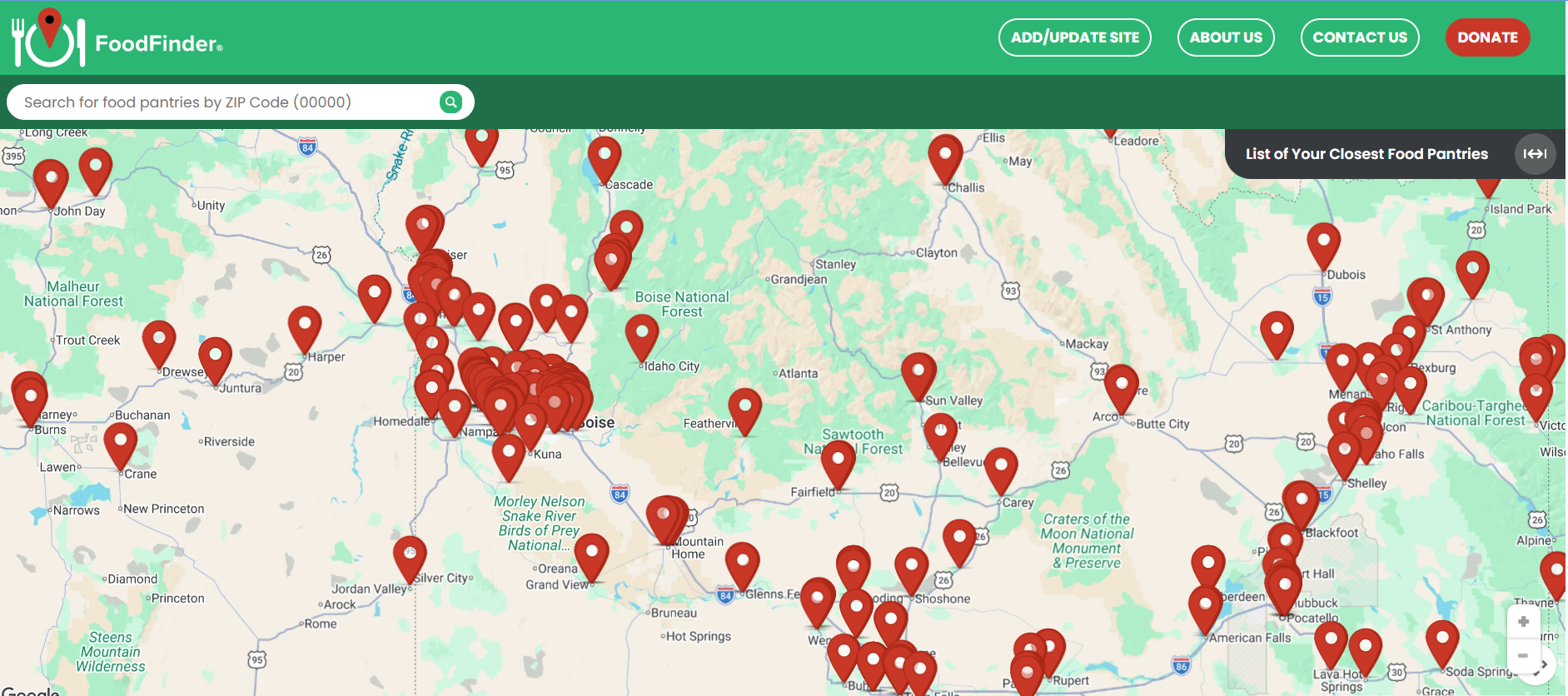The image size is (1568, 696).
Task: Select the pantry pin at Featherville
Action: tap(744, 412)
